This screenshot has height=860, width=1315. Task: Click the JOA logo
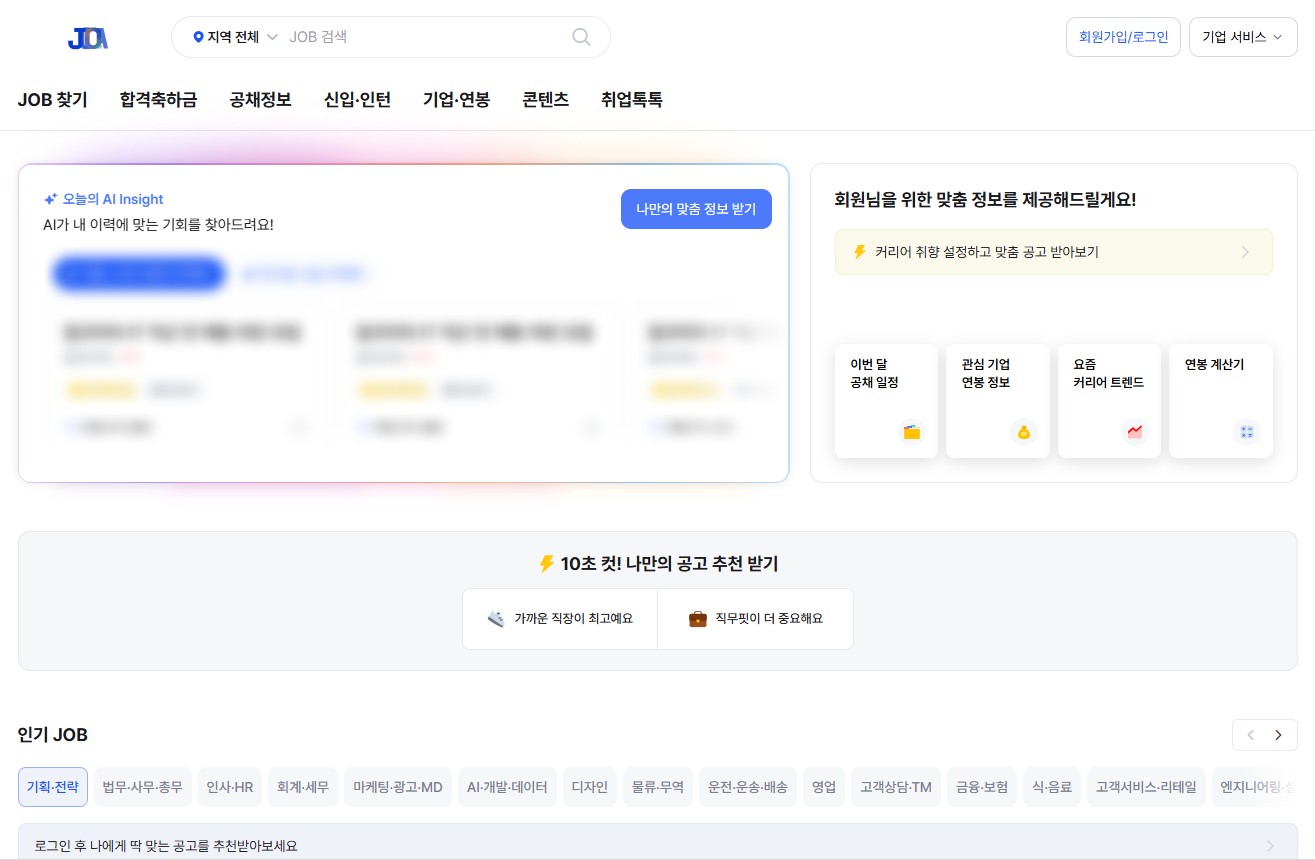pyautogui.click(x=87, y=36)
